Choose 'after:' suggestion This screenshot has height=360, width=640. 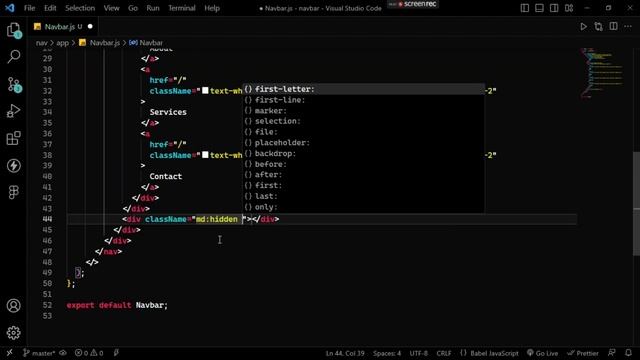point(364,175)
